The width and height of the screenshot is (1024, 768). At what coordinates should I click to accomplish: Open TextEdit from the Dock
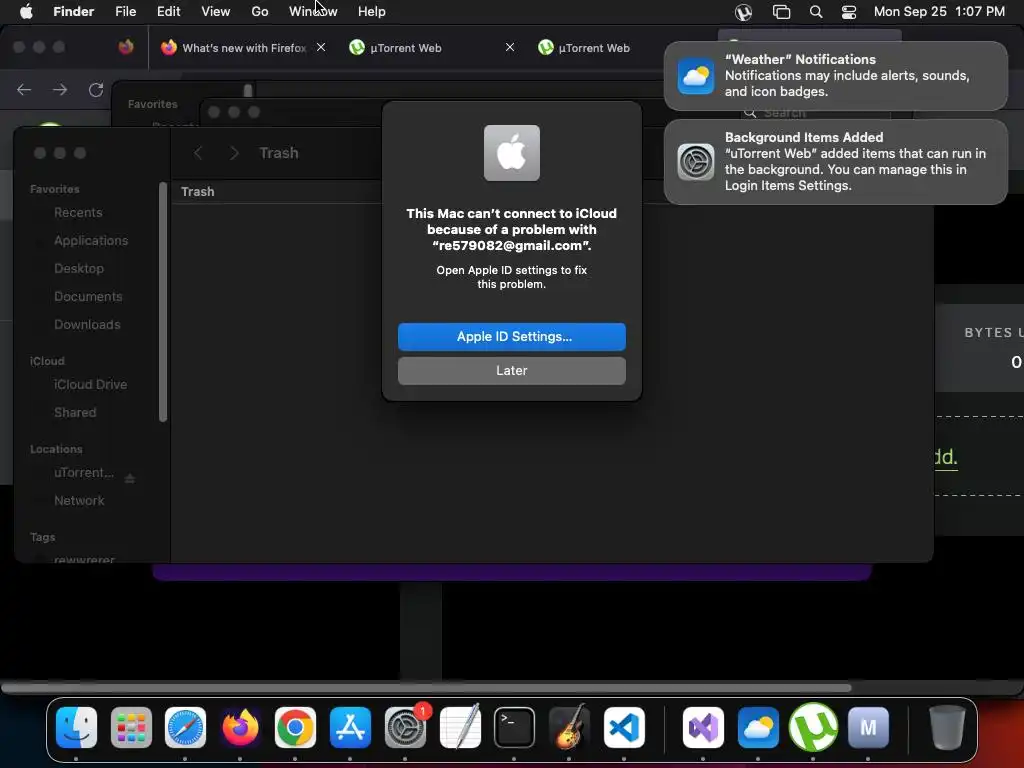(x=460, y=727)
